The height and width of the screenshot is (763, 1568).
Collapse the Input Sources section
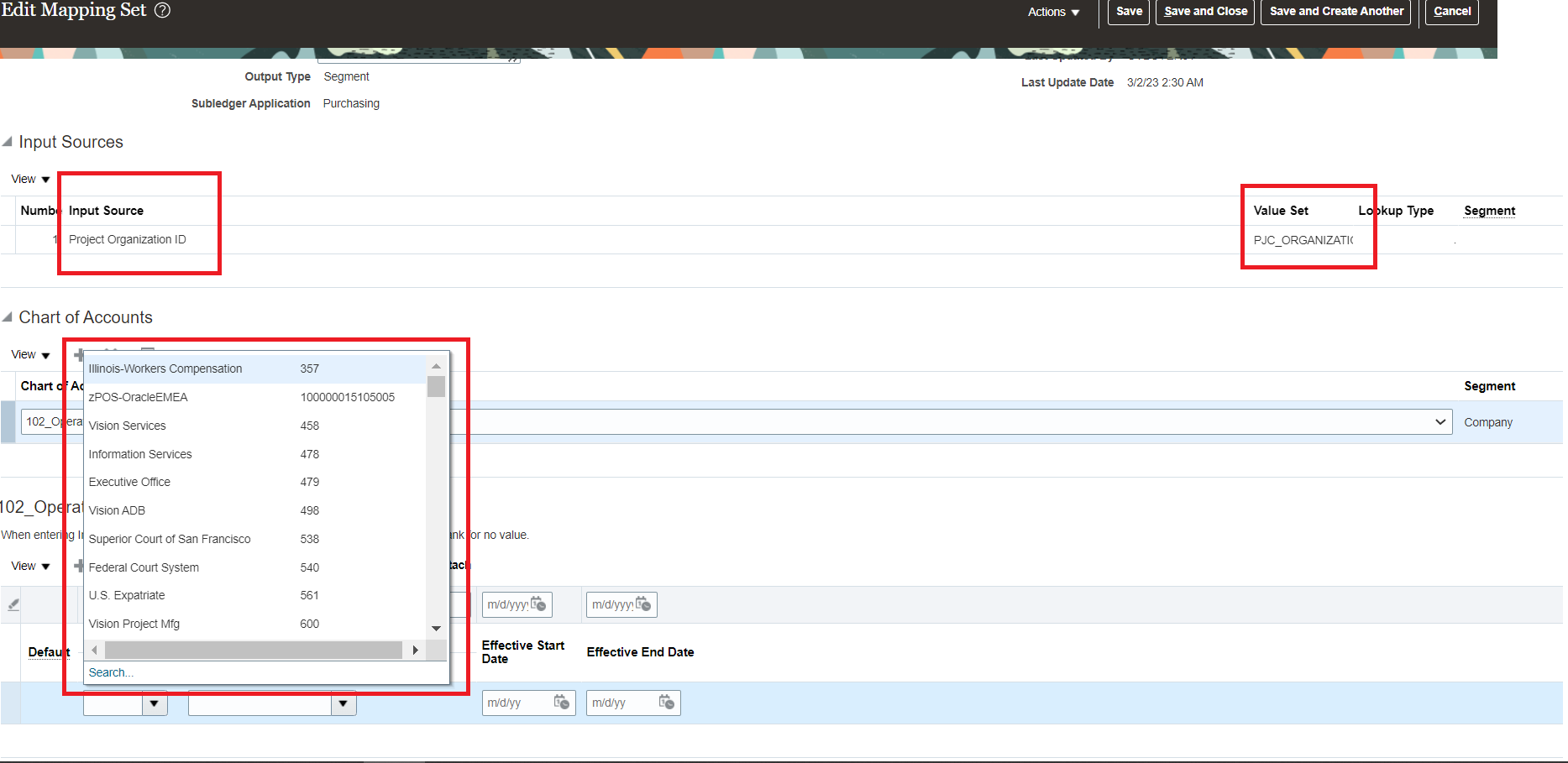point(7,141)
